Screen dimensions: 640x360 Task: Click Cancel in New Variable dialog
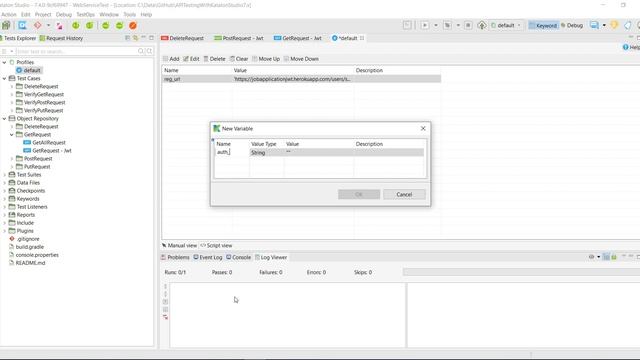[404, 194]
